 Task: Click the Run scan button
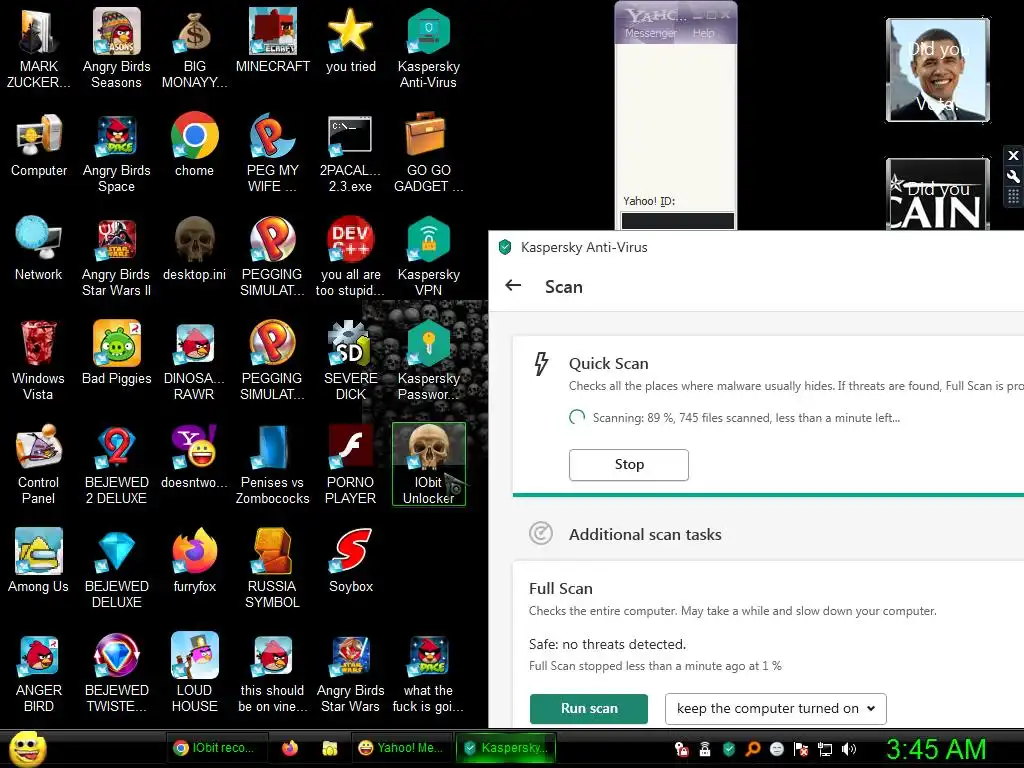(x=589, y=709)
